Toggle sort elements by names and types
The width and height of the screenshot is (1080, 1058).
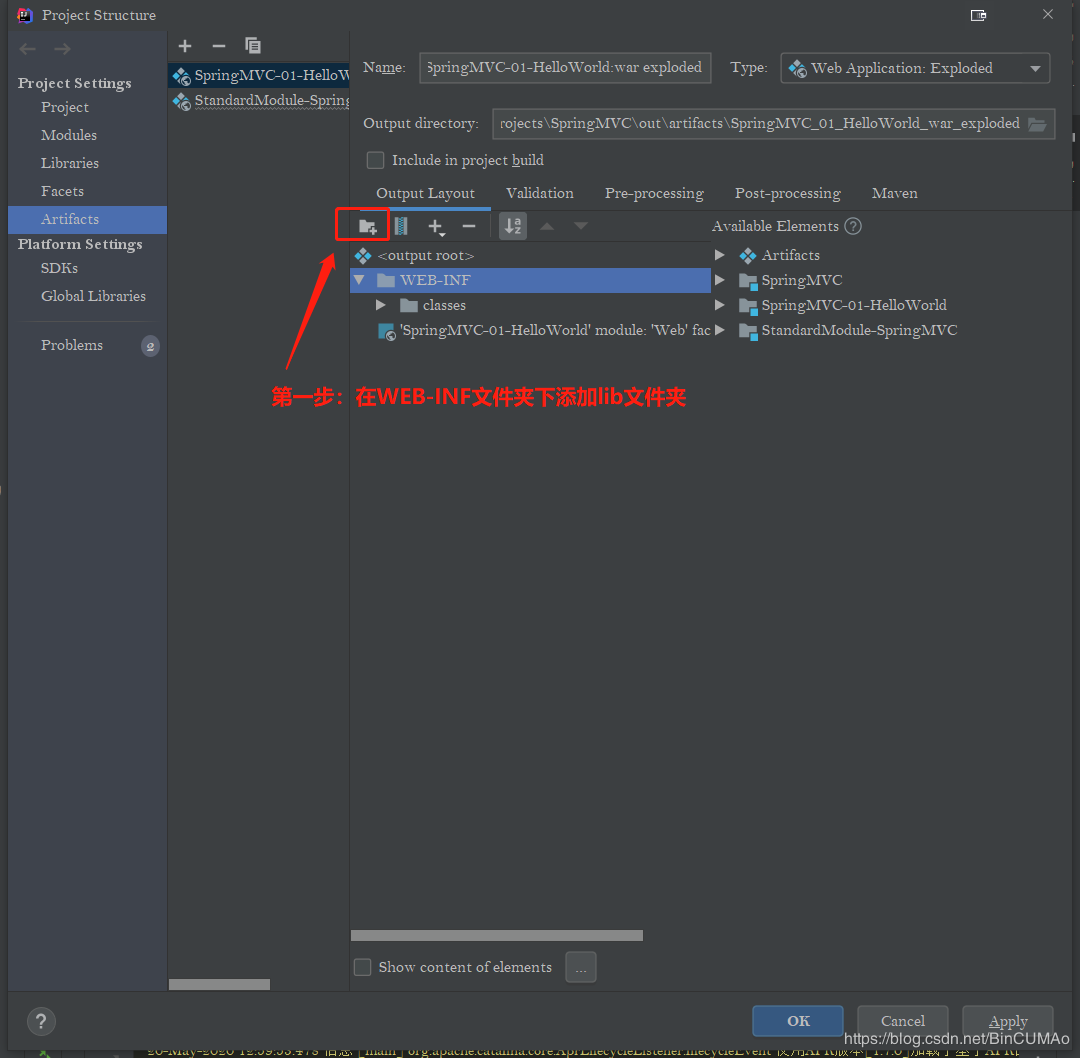[x=513, y=226]
